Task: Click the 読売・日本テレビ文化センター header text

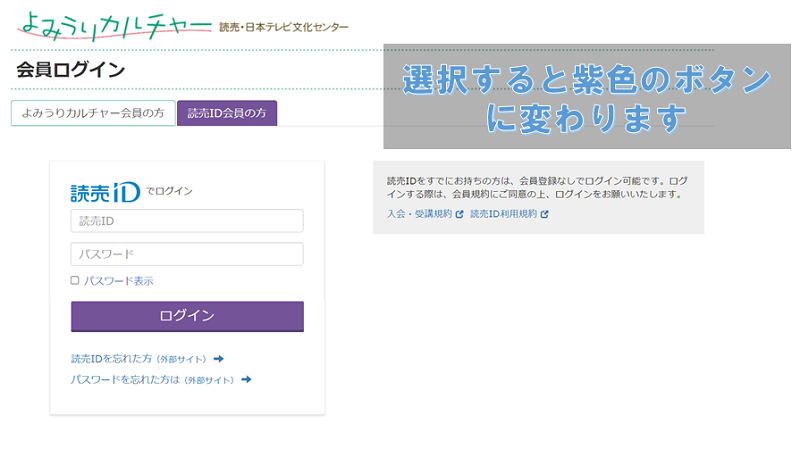Action: [284, 27]
